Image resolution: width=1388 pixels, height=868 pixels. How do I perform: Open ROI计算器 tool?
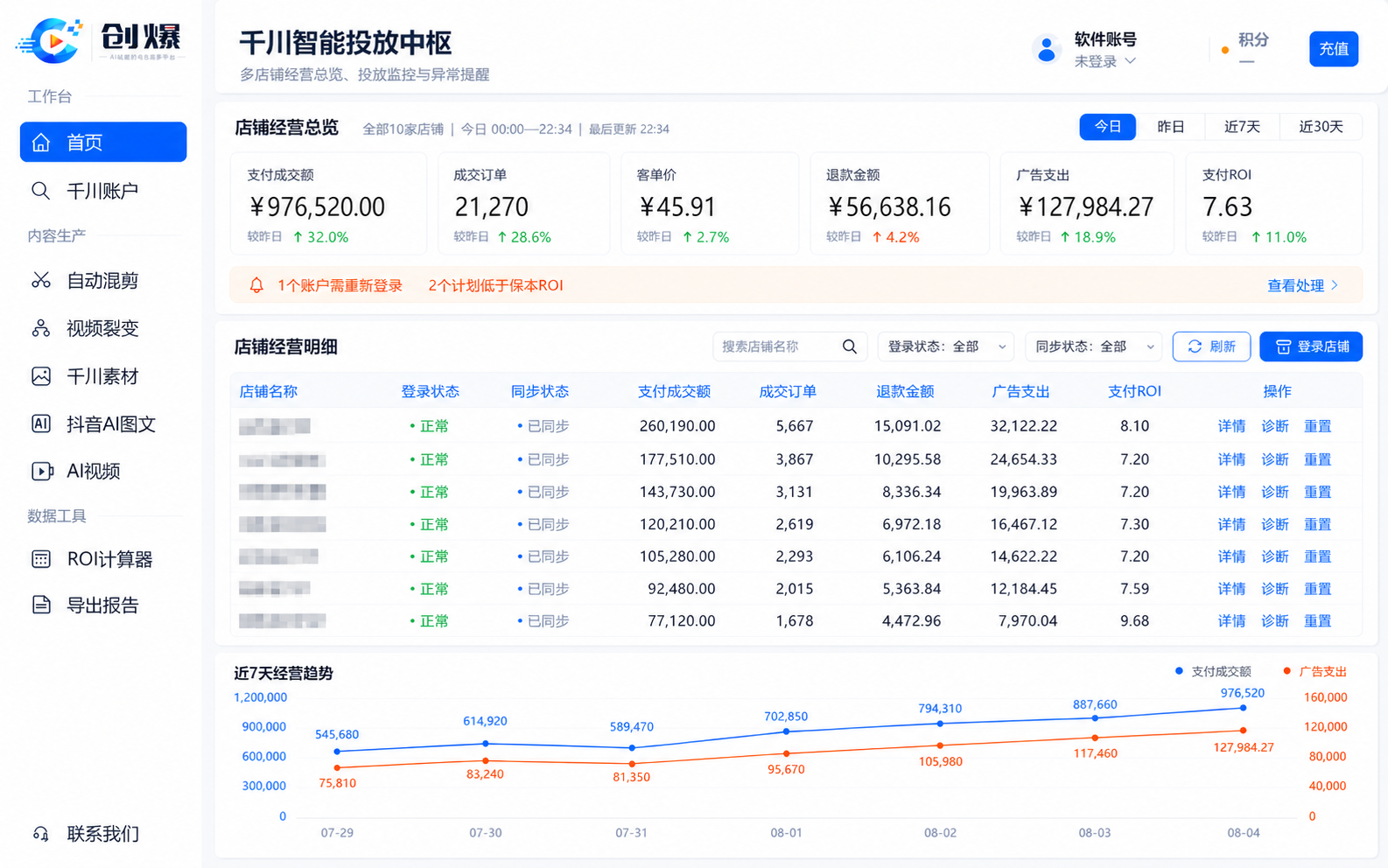[x=103, y=559]
